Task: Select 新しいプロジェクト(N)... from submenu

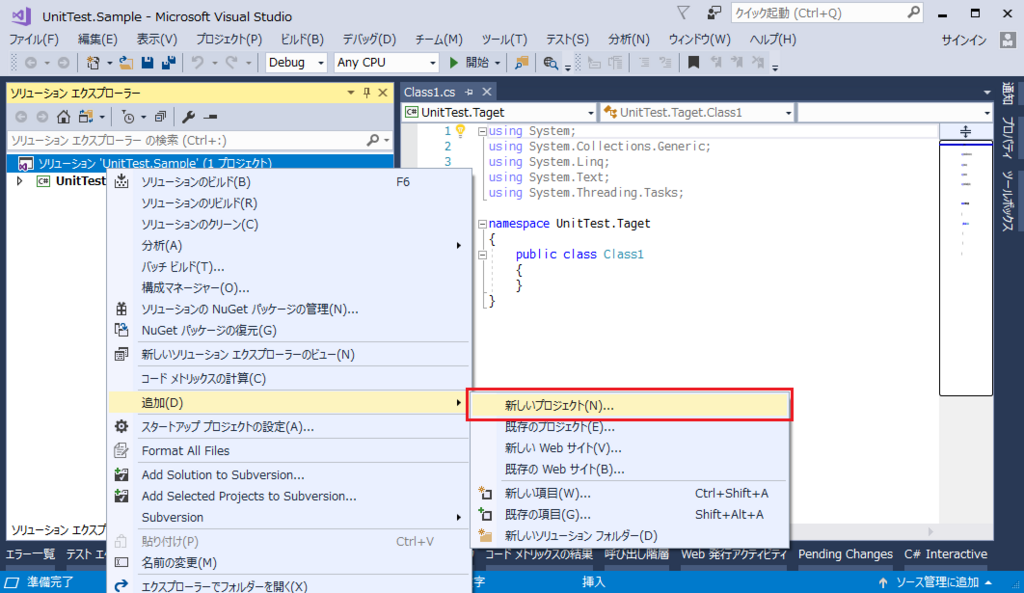Action: (630, 406)
